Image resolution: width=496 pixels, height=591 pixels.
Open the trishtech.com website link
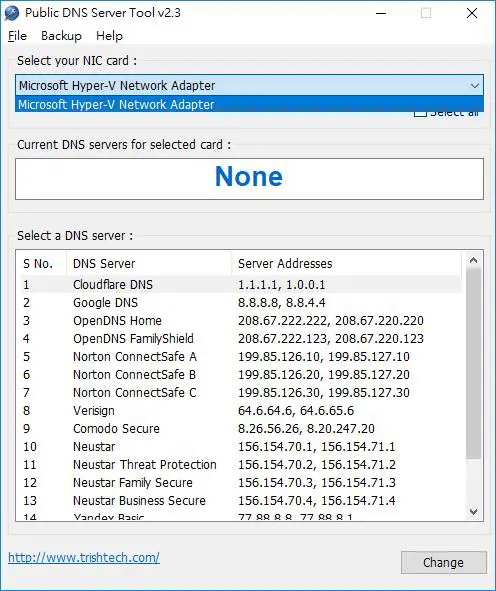pos(84,557)
